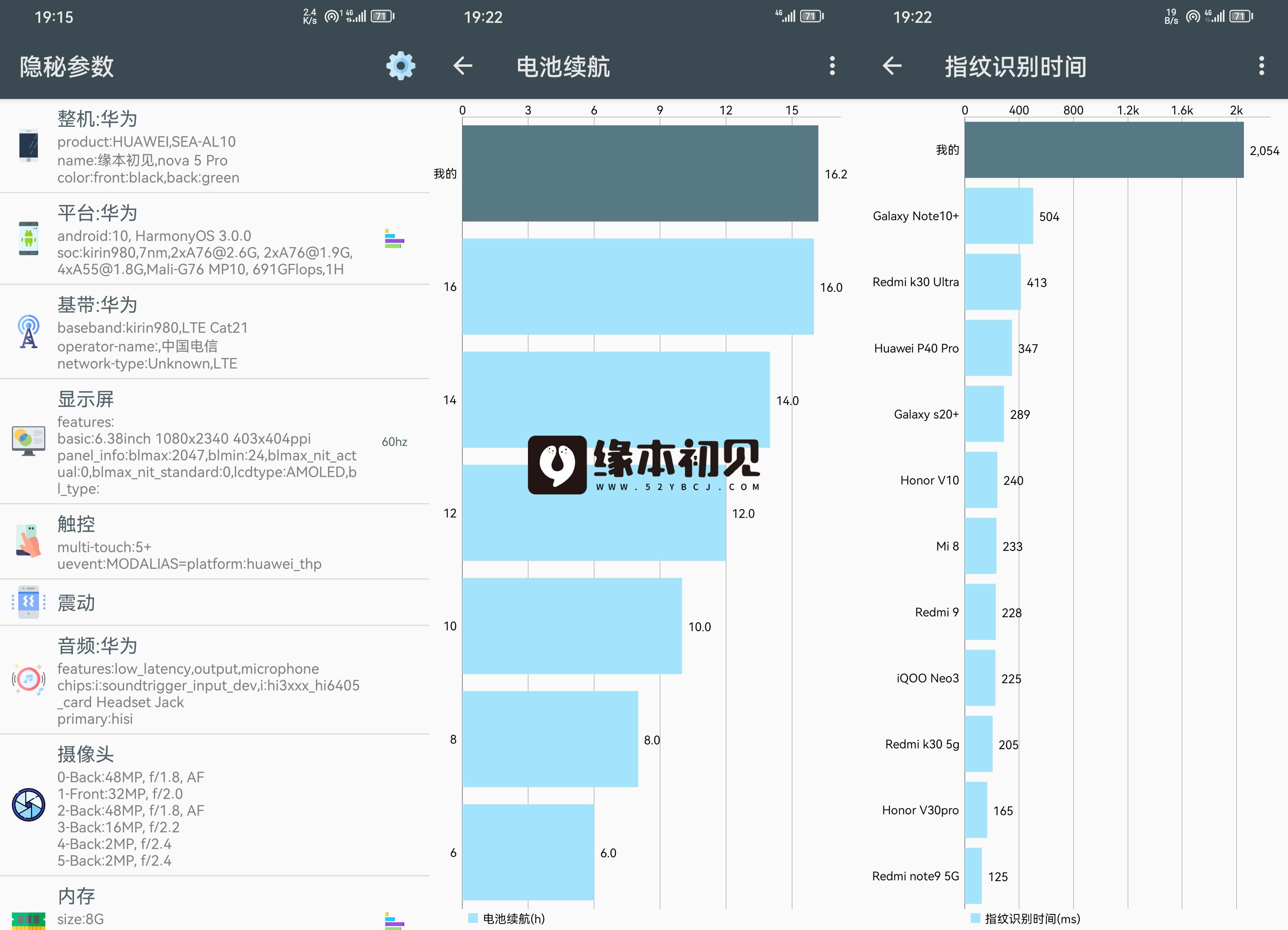The image size is (1288, 930).
Task: Tap the 电池续航 title
Action: coord(563,66)
